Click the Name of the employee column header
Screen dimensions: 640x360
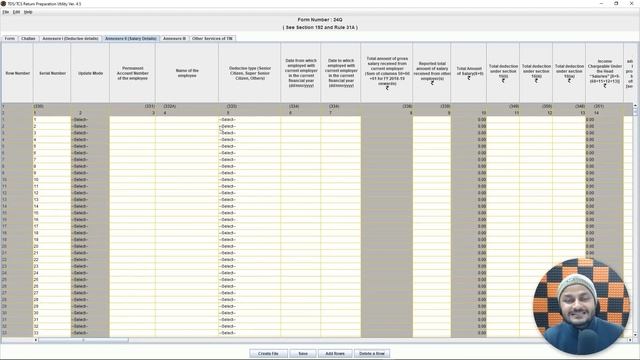[x=187, y=73]
